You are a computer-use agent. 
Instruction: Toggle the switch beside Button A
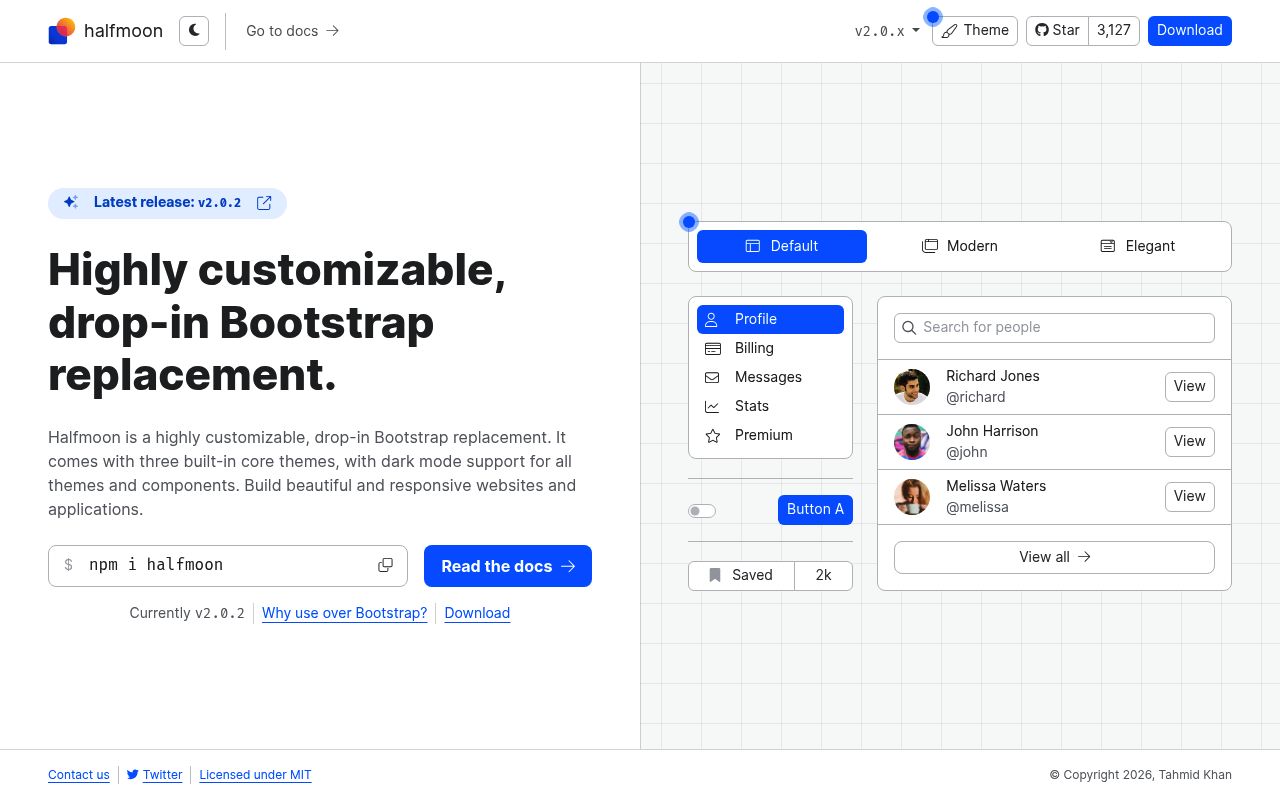point(702,511)
